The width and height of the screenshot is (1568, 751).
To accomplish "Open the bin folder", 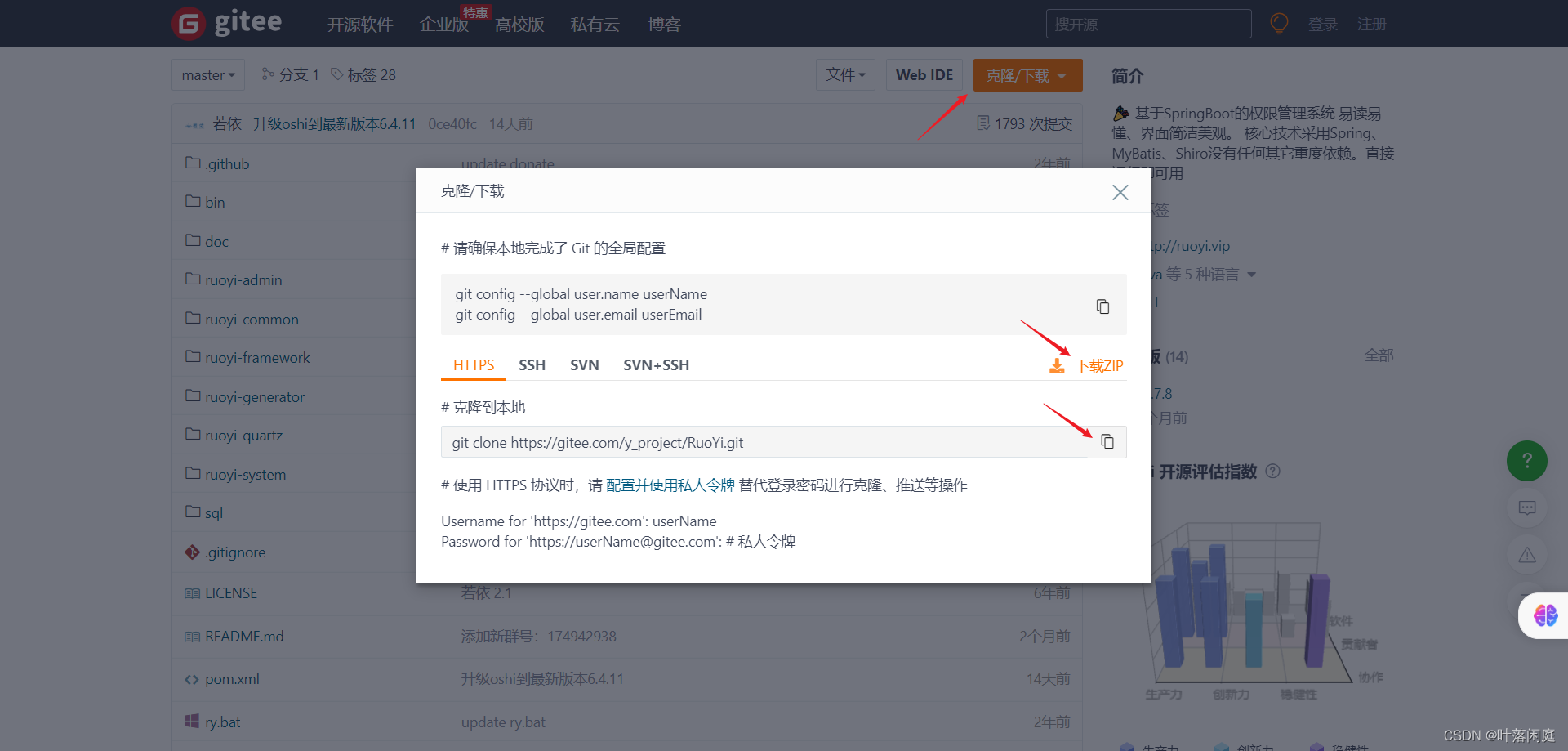I will coord(215,203).
